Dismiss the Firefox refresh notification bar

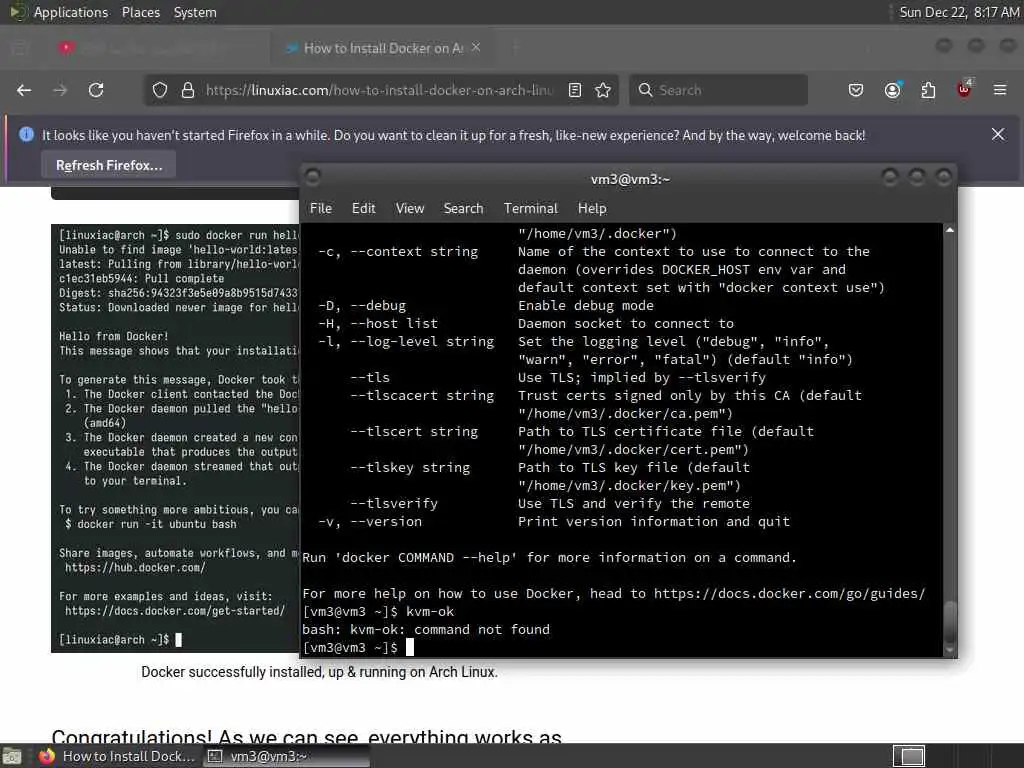point(998,134)
